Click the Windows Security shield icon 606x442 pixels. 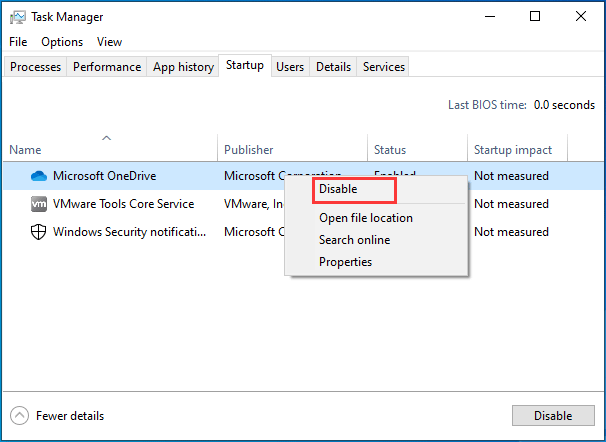(38, 232)
